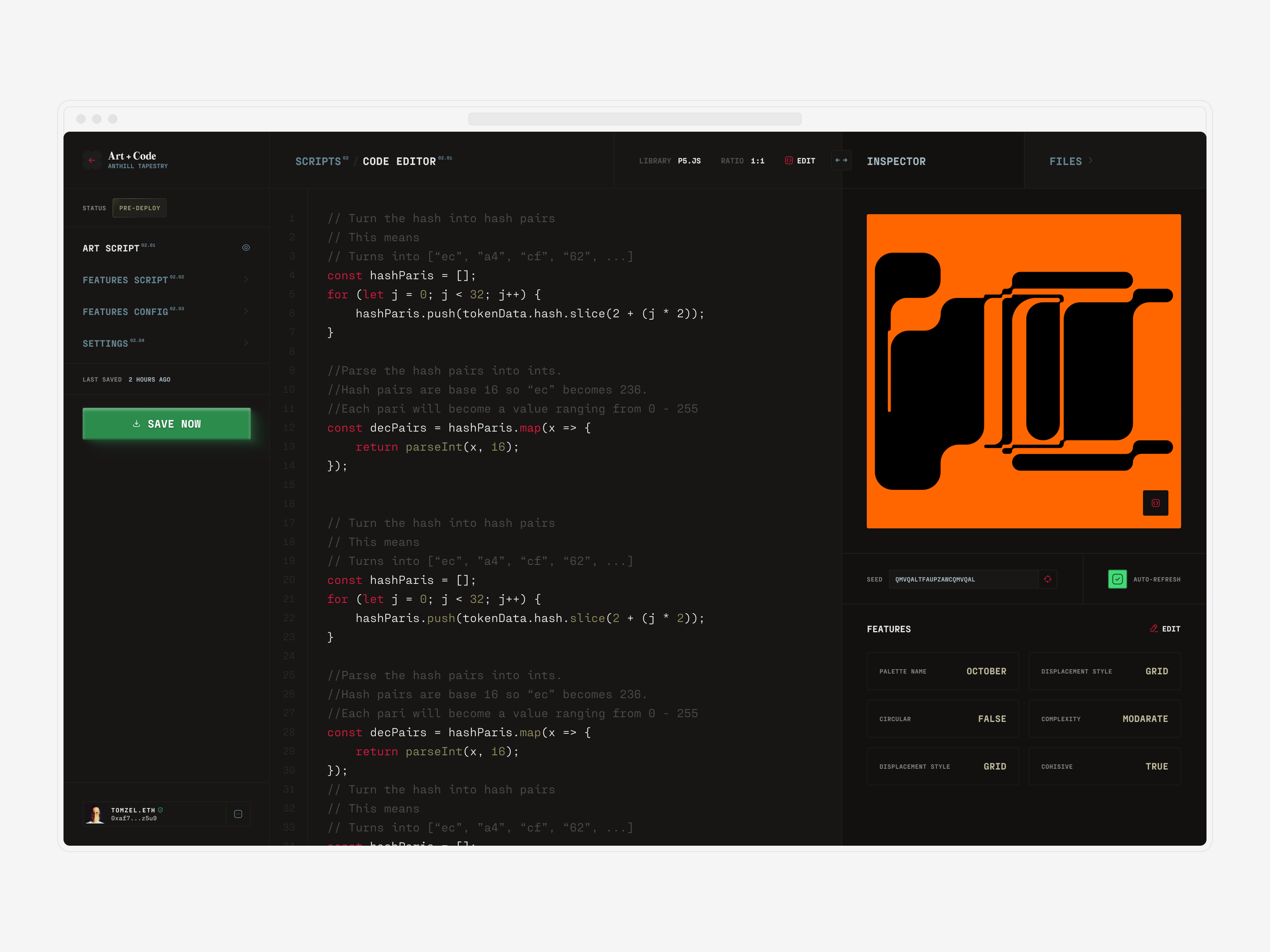The image size is (1270, 952).
Task: Click the Palette Name October card
Action: [943, 671]
